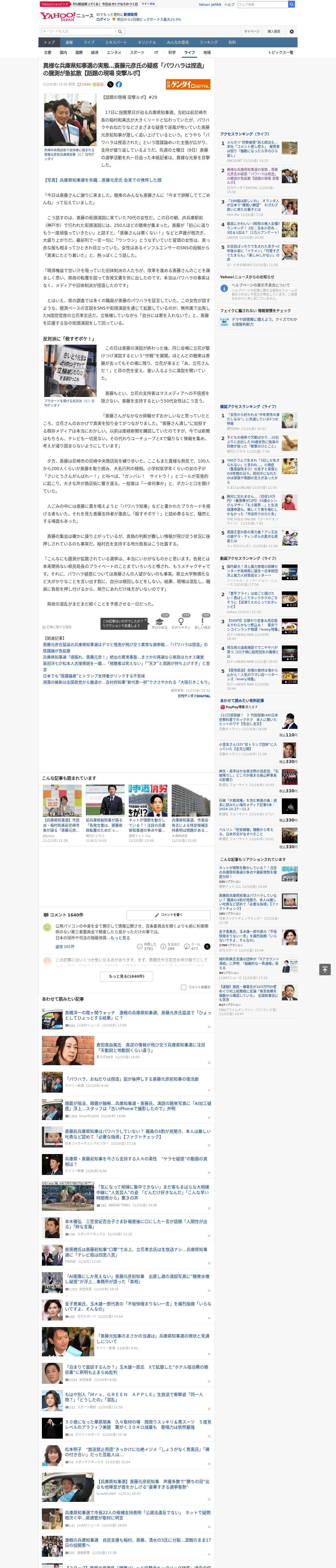Open the 1640 comments count icon
The height and width of the screenshot is (1568, 336).
pyautogui.click(x=84, y=85)
